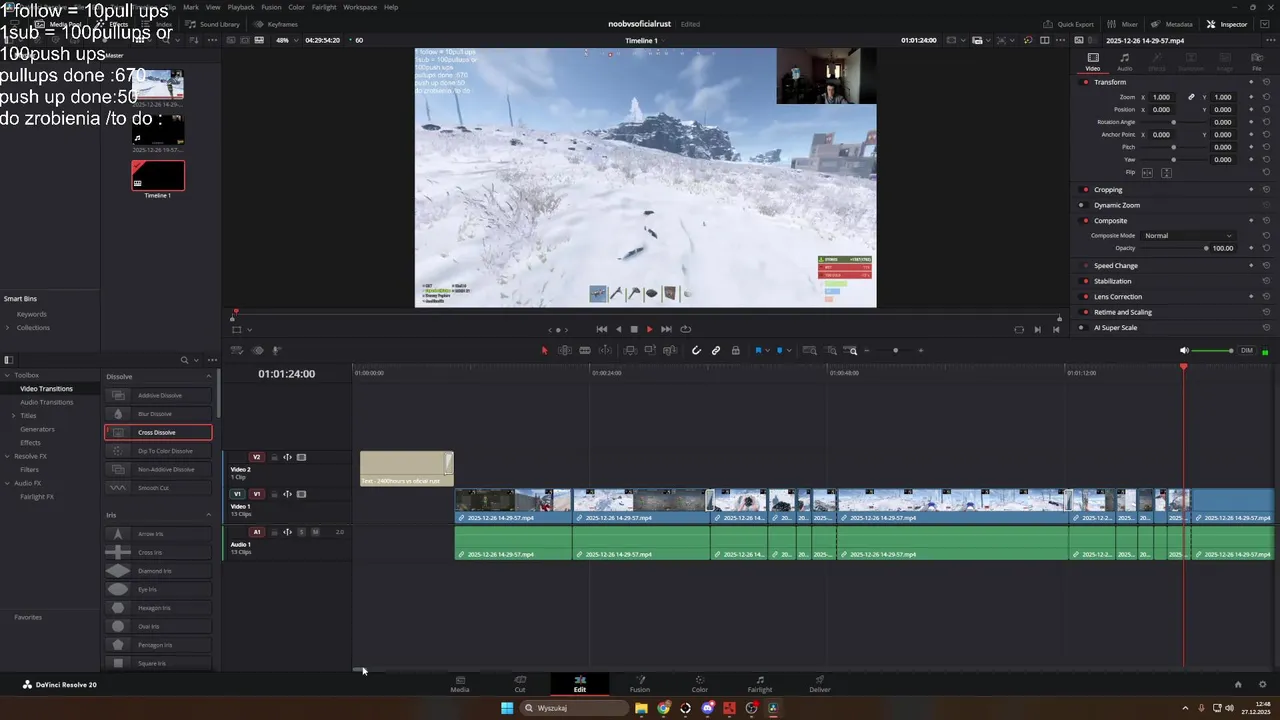
Task: Jump to last frame button
Action: click(666, 329)
